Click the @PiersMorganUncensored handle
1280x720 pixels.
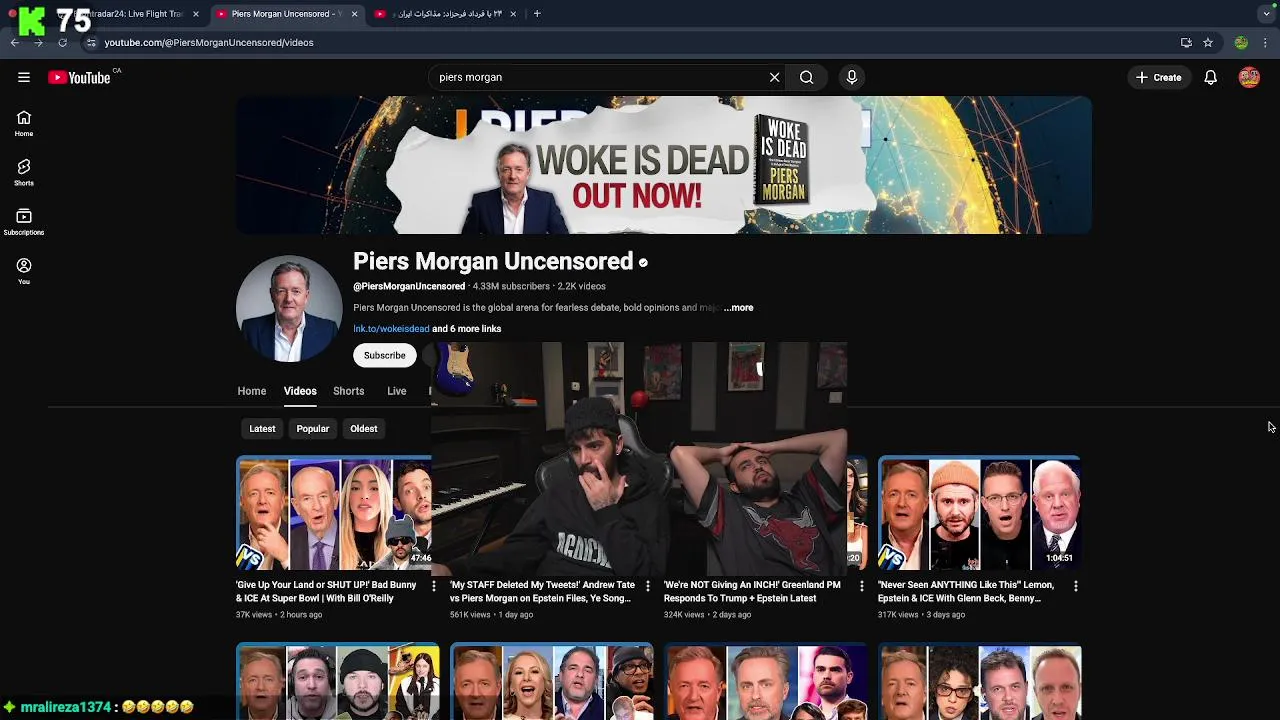409,286
